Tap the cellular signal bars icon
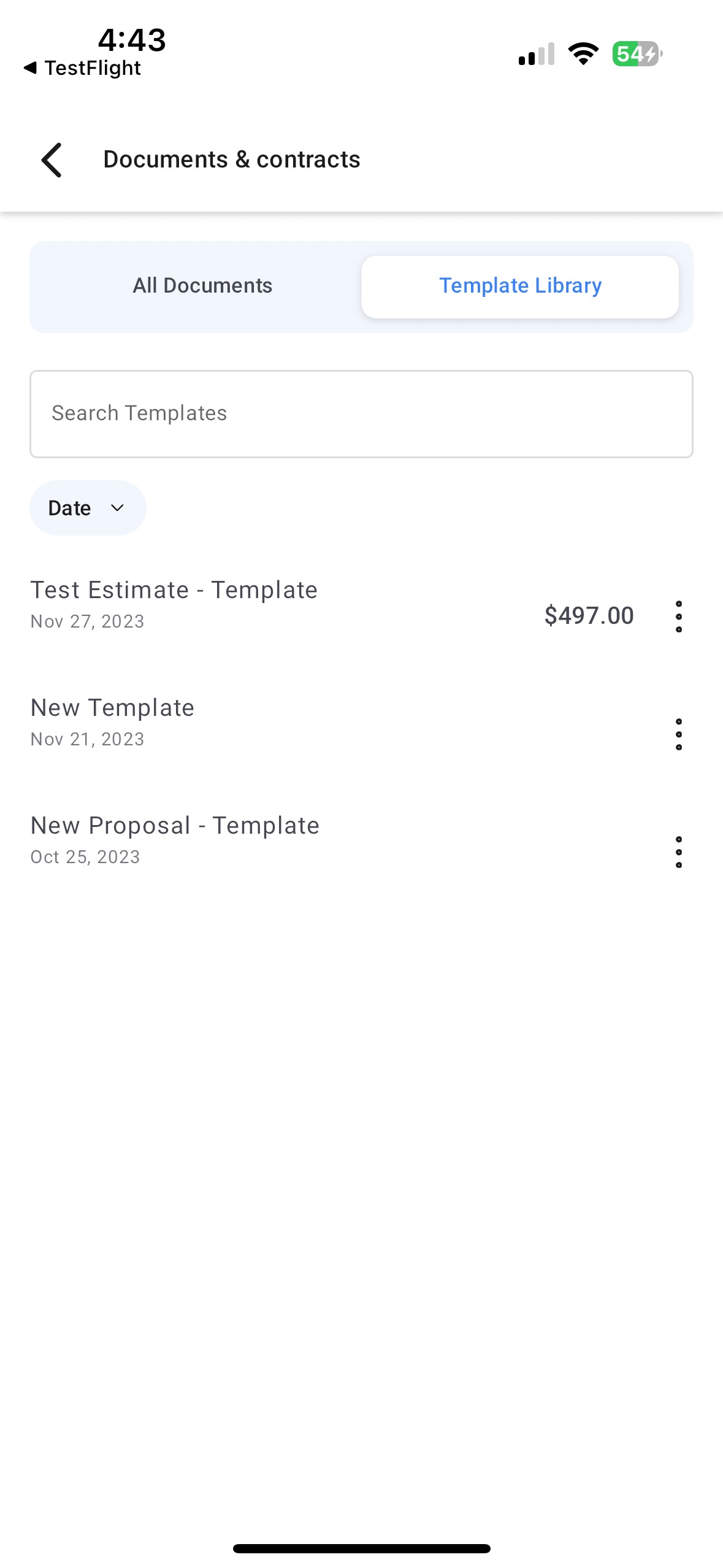Screen dimensions: 723x1568 (x=537, y=54)
